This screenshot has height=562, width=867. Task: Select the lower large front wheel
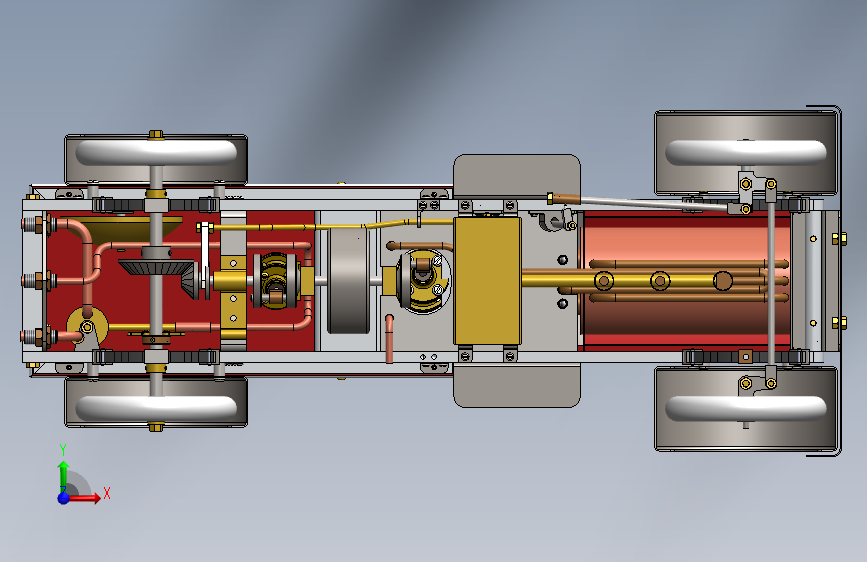coord(745,409)
